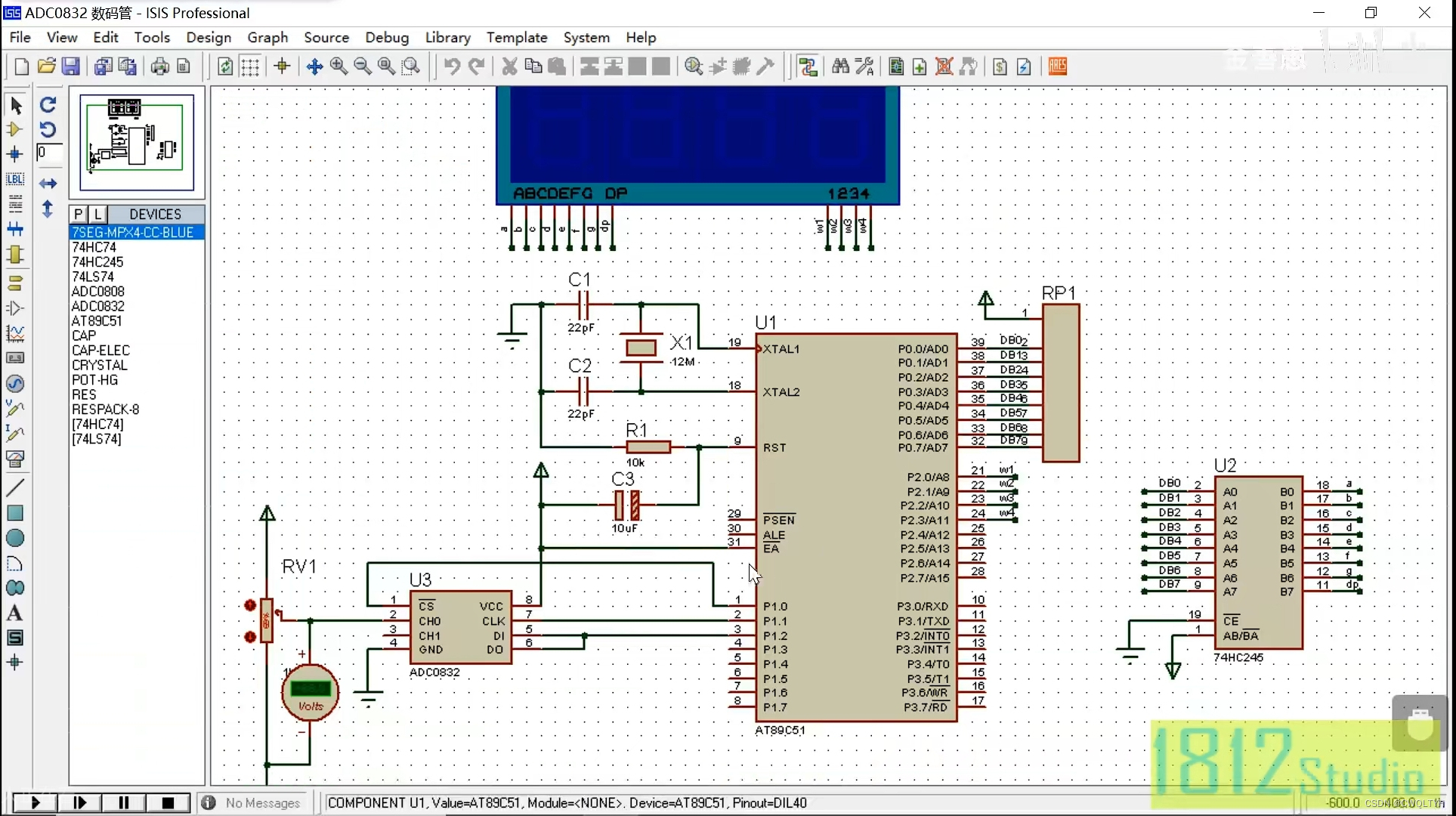Open the File menu

(x=20, y=37)
